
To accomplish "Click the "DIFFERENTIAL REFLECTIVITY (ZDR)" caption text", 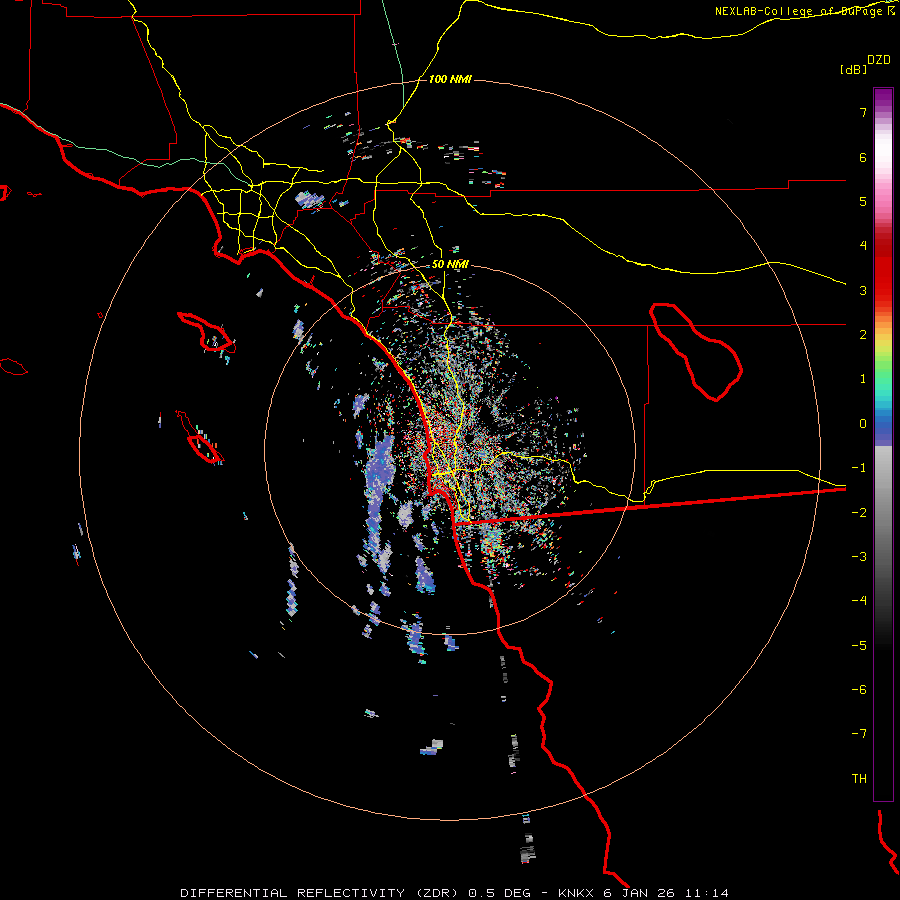I will click(x=320, y=893).
